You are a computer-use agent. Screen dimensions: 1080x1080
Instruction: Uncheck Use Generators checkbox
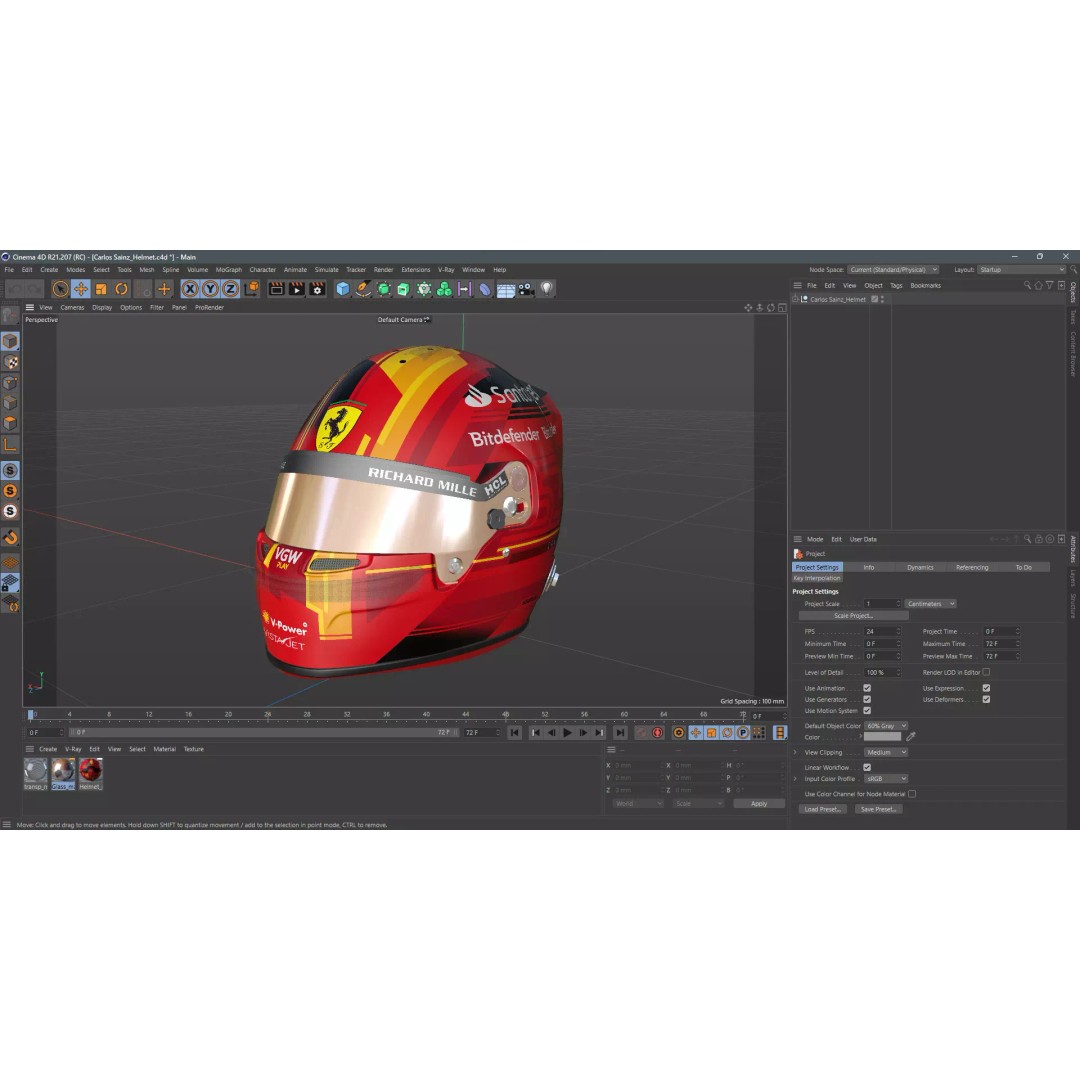point(867,699)
